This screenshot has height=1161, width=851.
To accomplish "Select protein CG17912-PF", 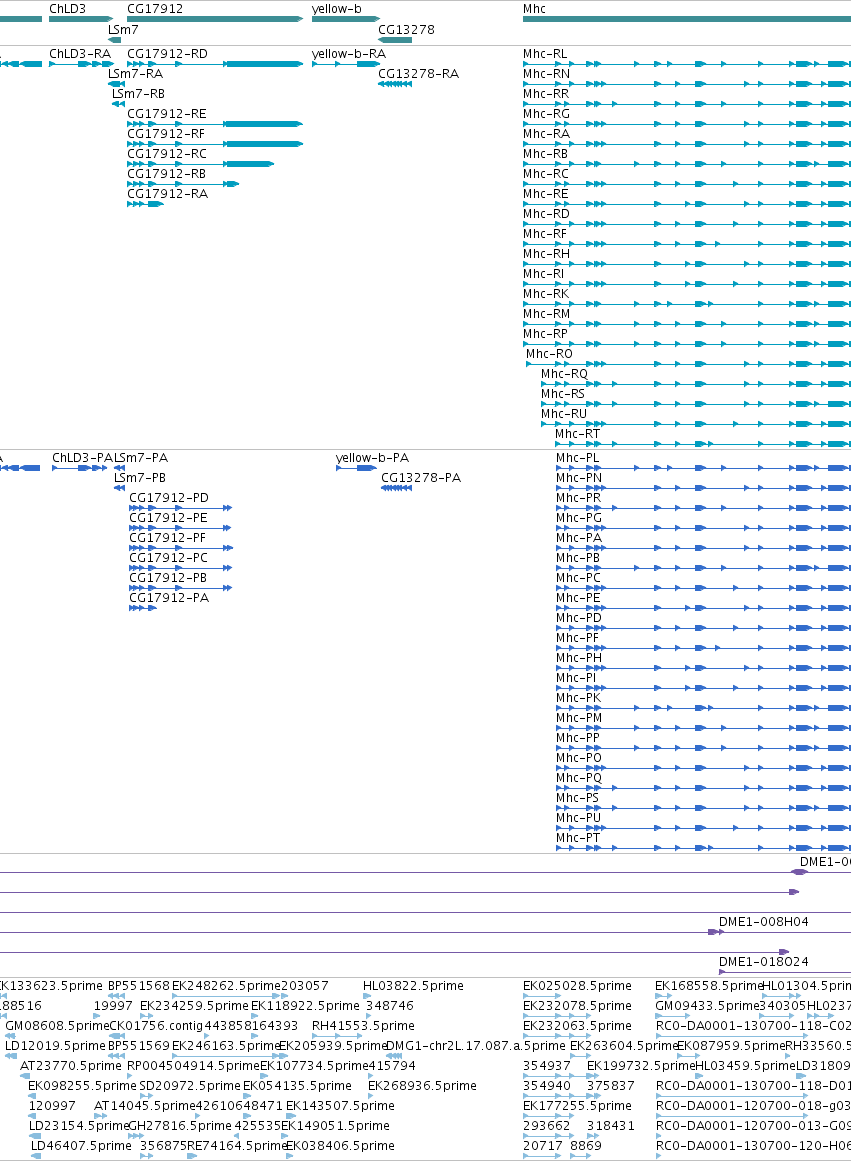I will [x=167, y=538].
